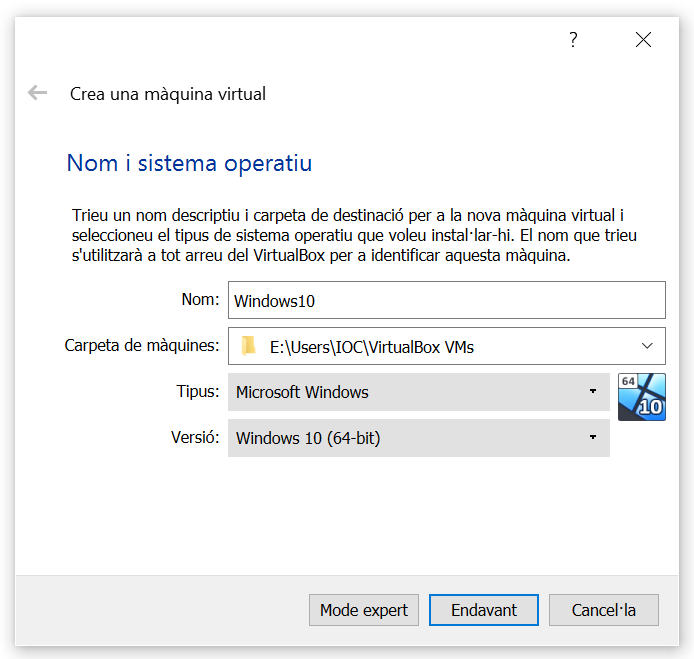Click the Windows 10 64-bit OS icon
Screen dimensions: 694x659
(641, 396)
